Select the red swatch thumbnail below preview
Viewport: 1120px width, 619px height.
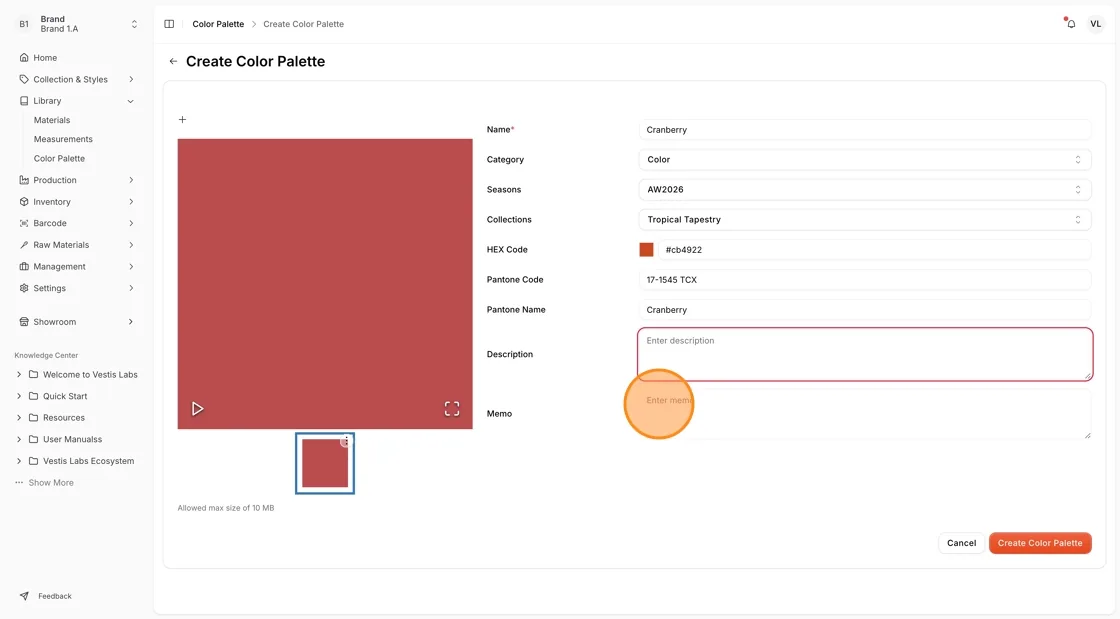point(325,463)
